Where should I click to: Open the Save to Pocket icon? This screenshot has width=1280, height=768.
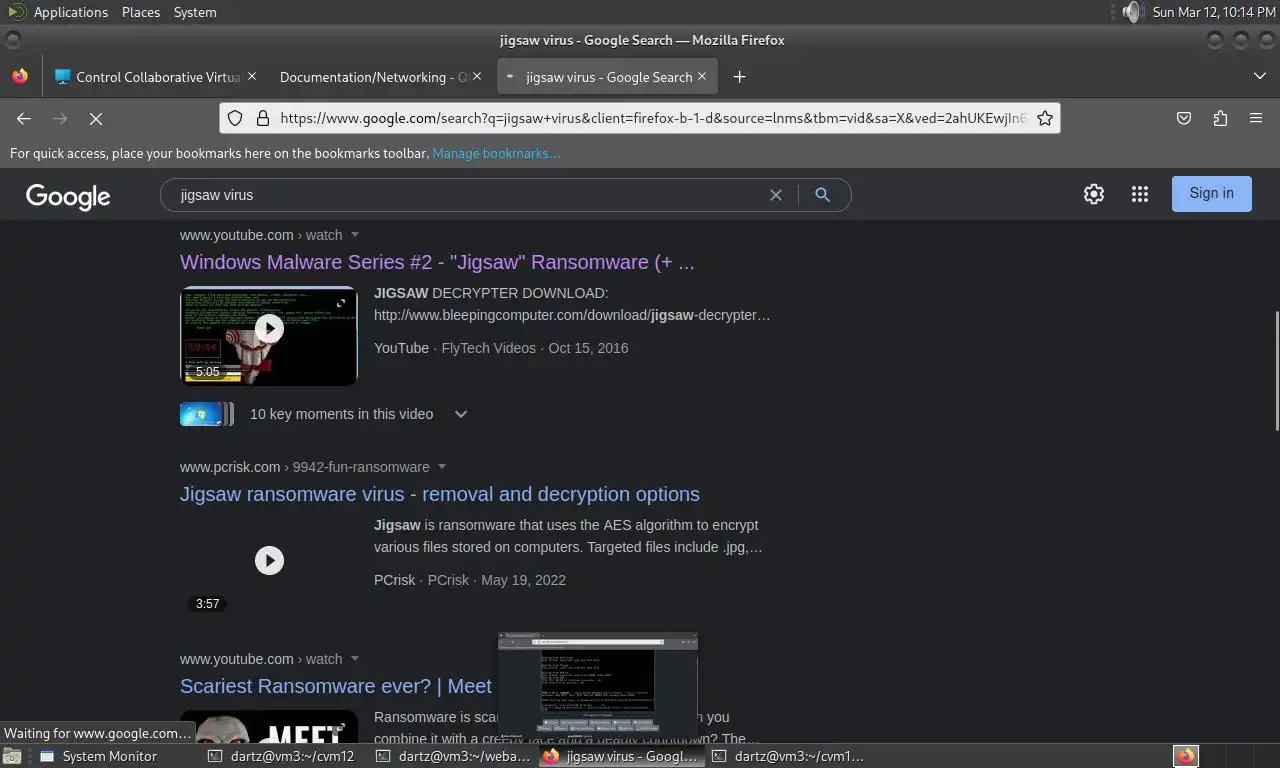1184,118
